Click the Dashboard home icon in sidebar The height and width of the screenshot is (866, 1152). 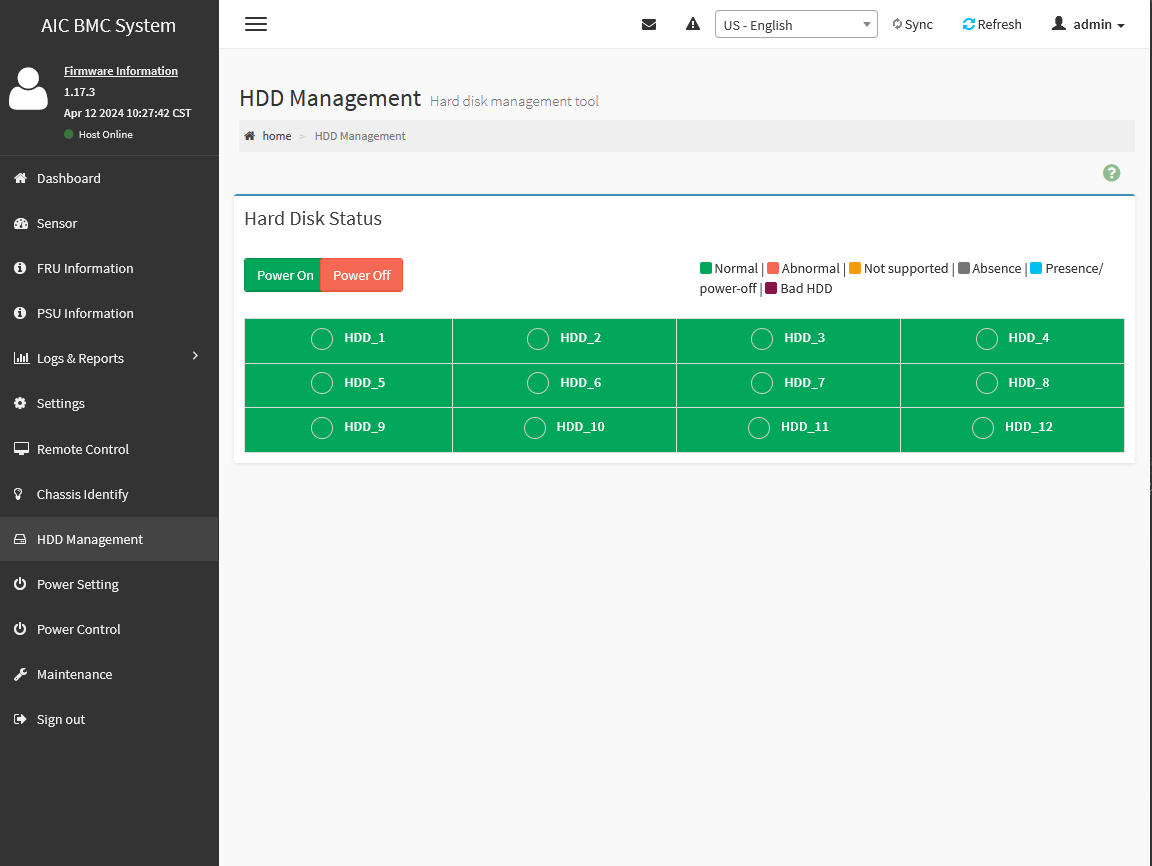coord(21,178)
